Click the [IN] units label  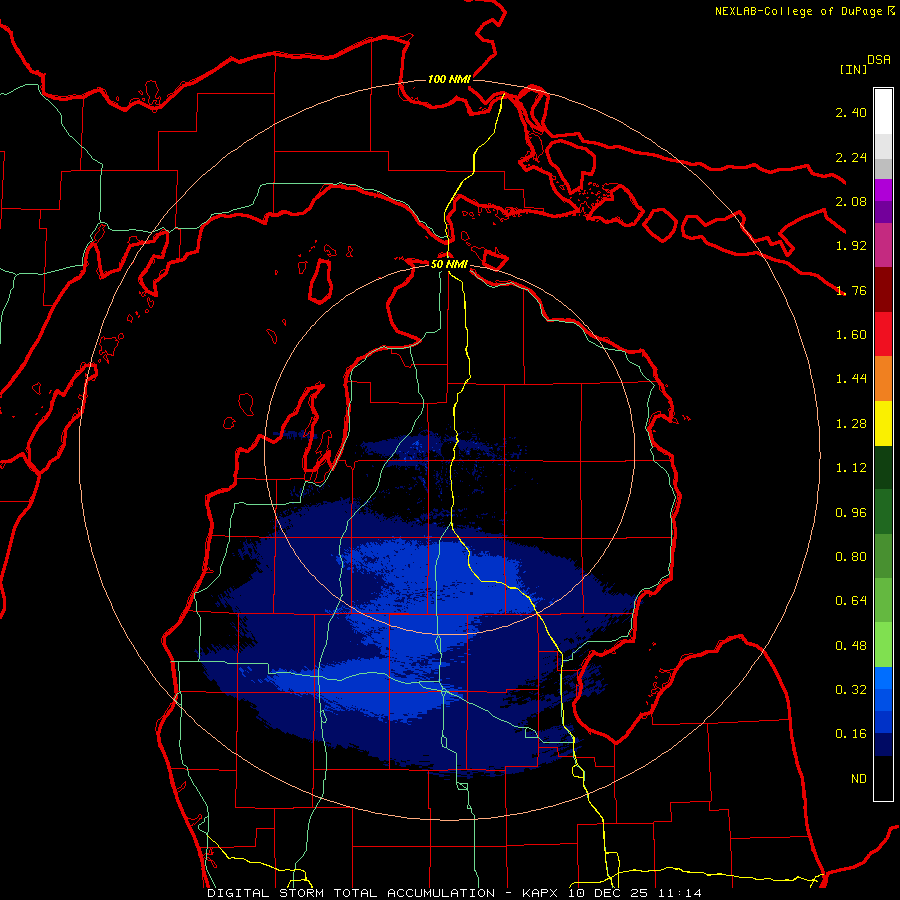853,69
